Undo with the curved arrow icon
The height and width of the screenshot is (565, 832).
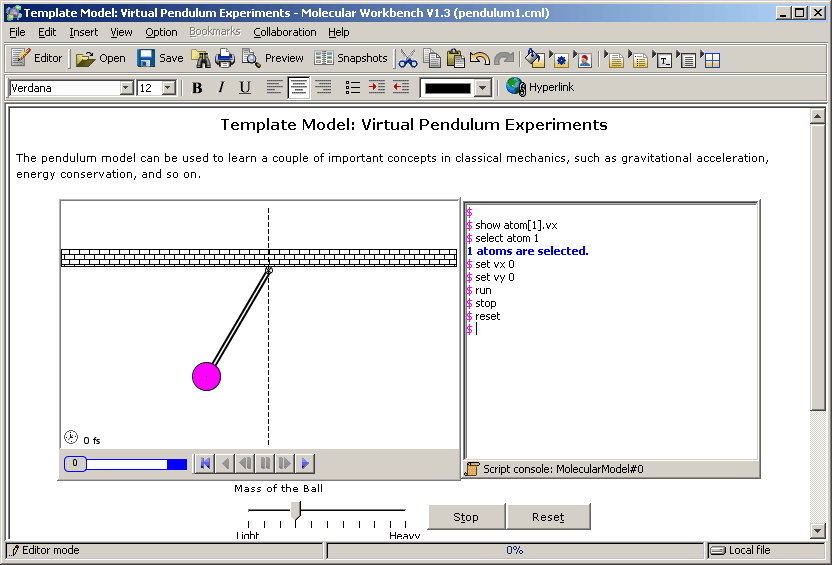(480, 59)
